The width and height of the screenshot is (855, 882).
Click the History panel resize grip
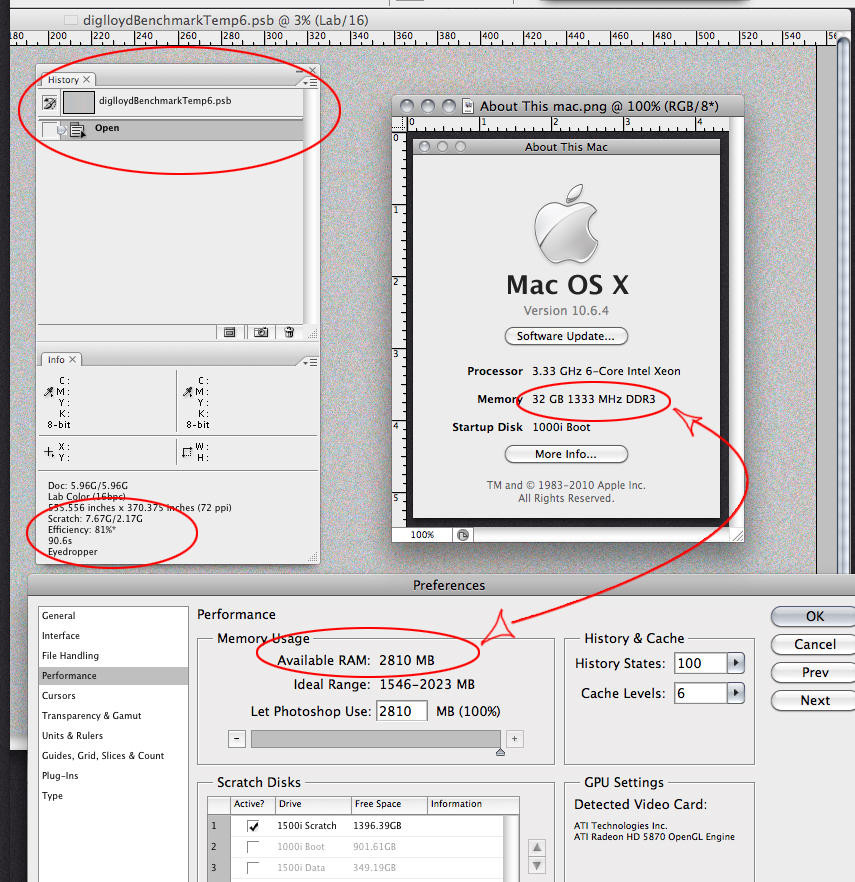tap(313, 334)
